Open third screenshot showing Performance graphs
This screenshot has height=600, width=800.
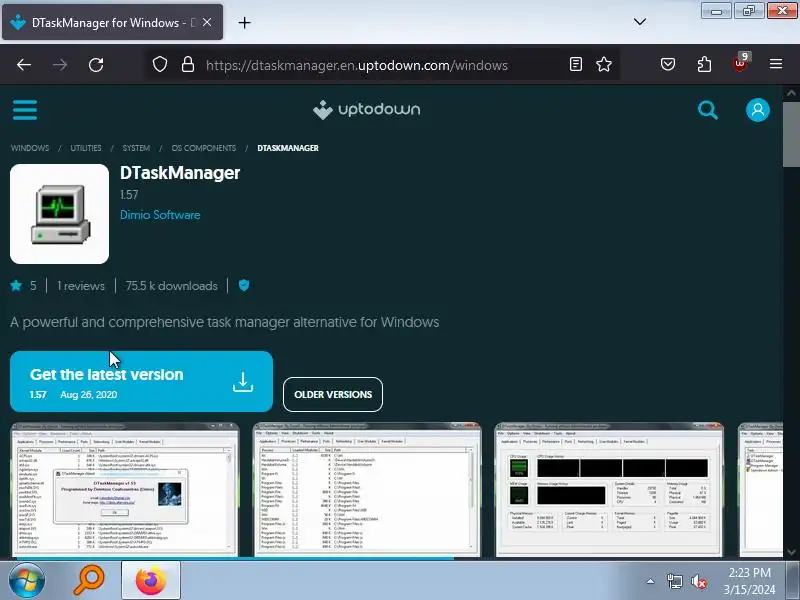(x=609, y=489)
